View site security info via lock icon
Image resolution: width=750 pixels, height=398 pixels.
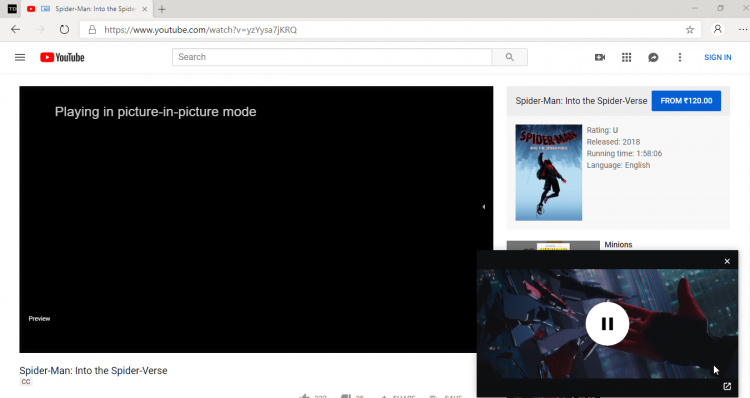coord(92,30)
